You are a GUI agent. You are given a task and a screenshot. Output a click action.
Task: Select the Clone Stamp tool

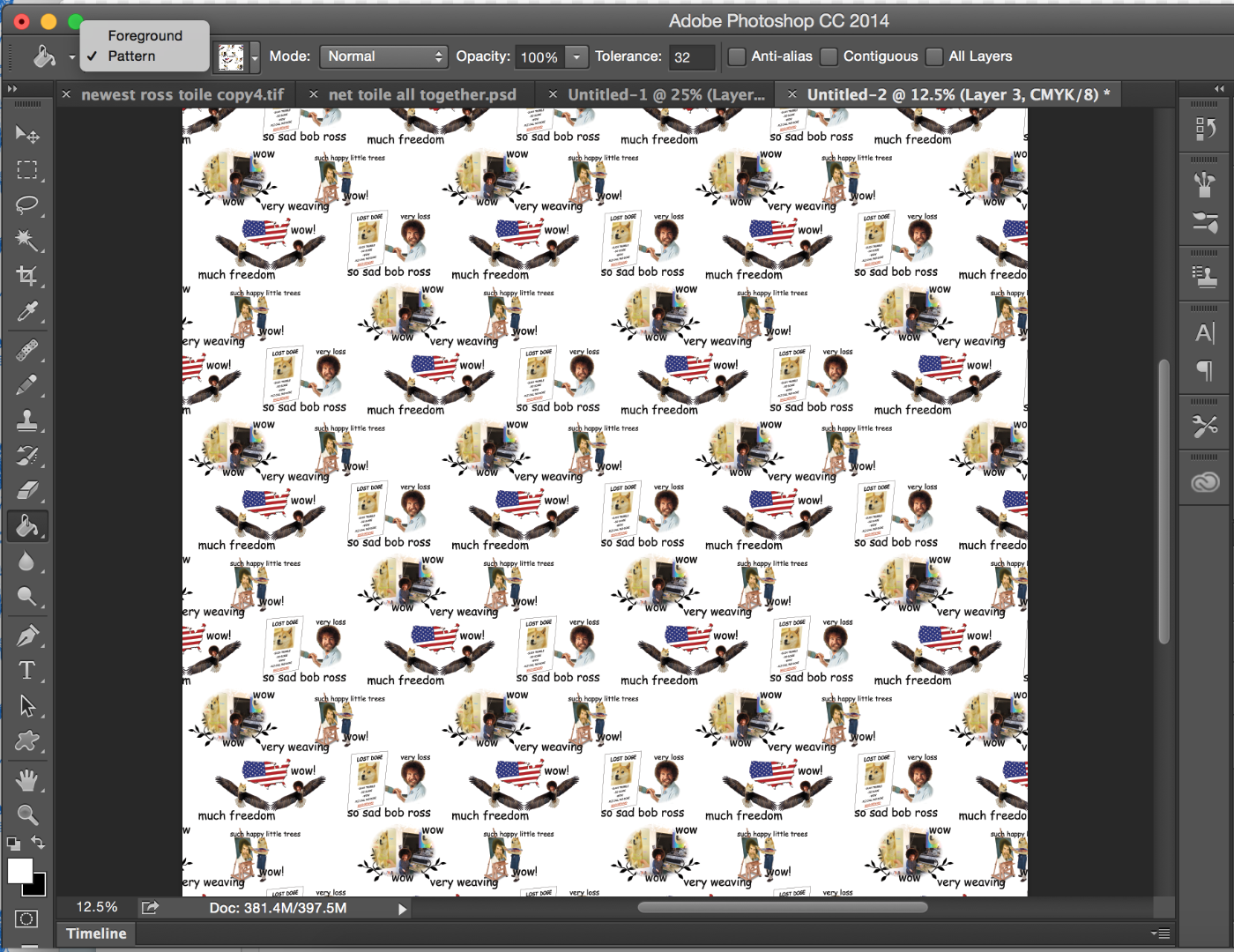pyautogui.click(x=27, y=420)
